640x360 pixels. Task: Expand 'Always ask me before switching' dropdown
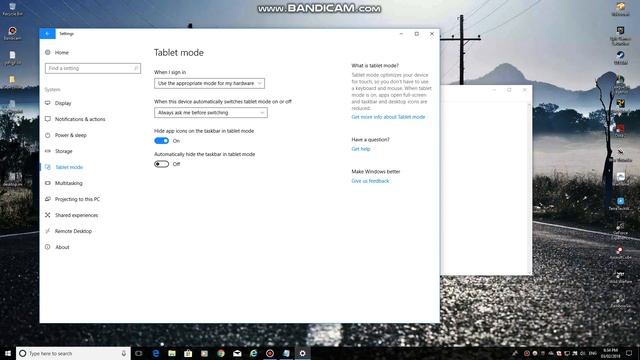point(211,113)
